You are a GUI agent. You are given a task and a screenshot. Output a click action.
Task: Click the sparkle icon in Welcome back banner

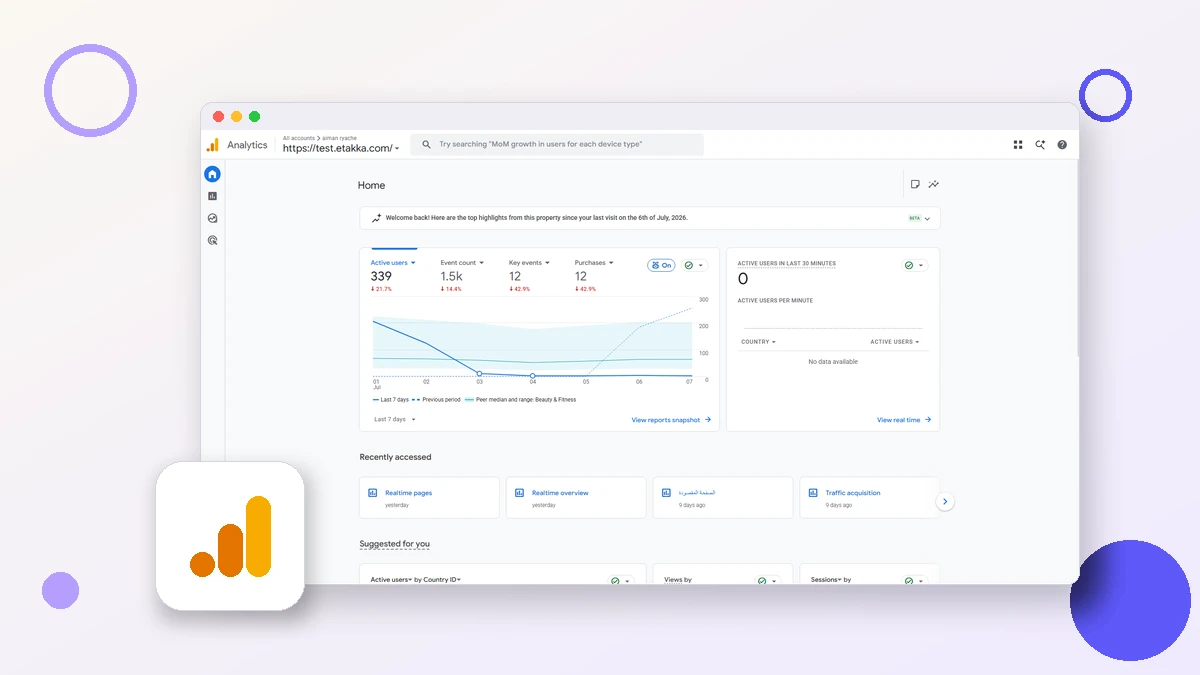pos(376,218)
